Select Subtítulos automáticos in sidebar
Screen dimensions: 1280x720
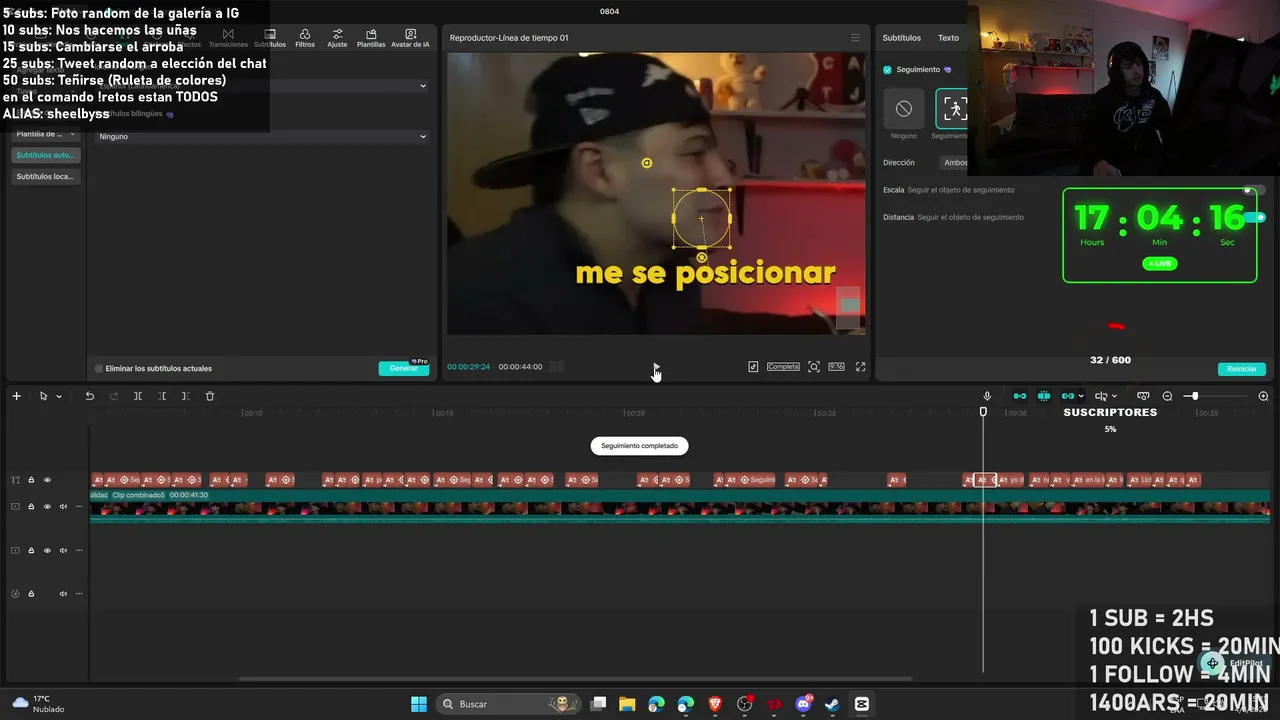coord(45,155)
